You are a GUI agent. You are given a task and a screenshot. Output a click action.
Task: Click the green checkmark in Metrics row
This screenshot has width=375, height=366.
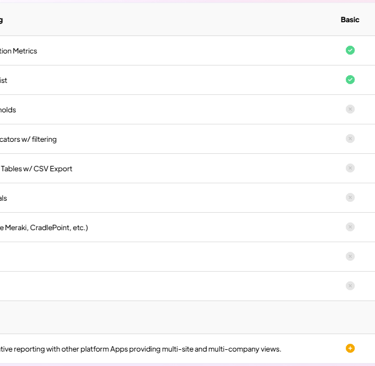(350, 50)
